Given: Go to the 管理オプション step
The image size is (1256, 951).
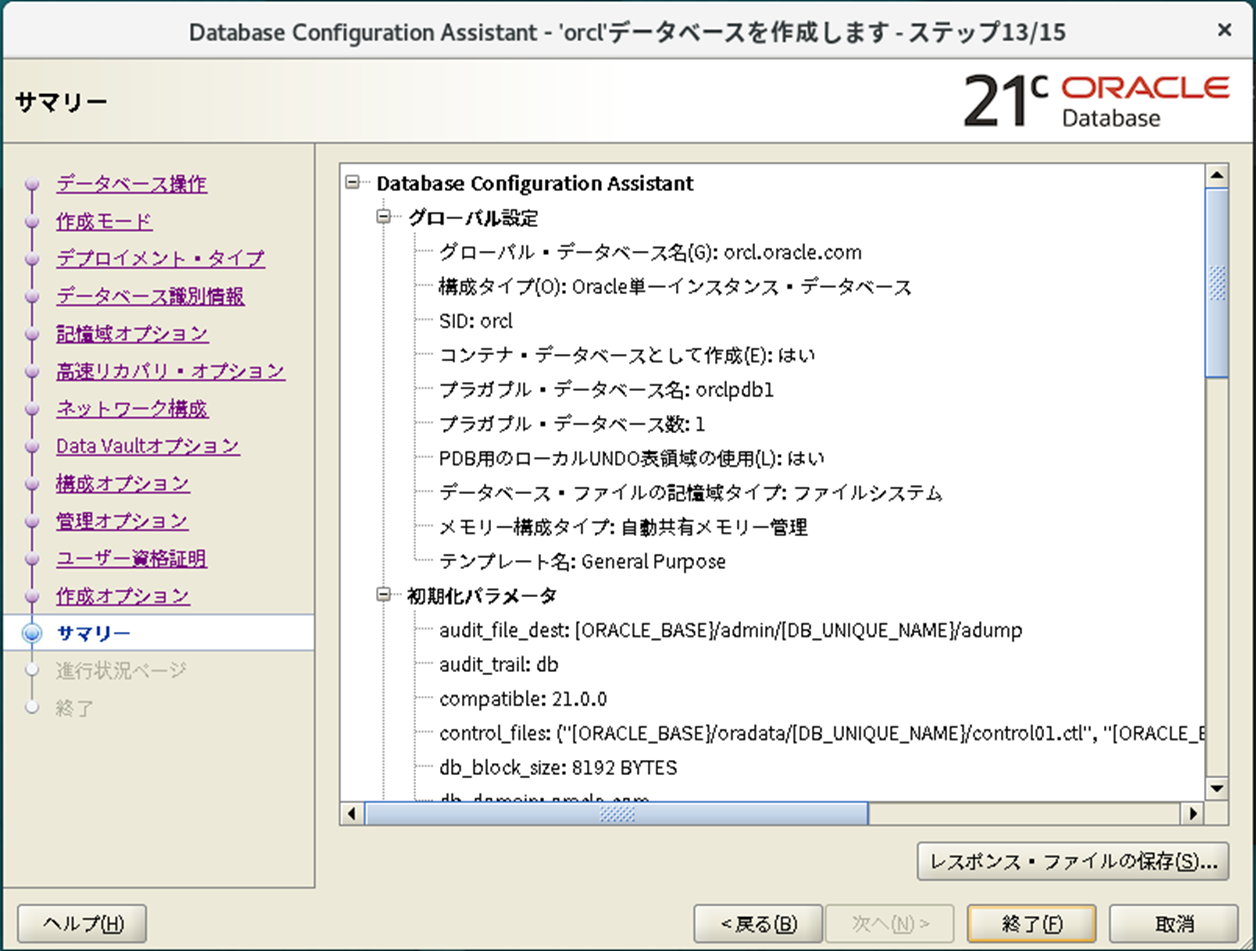Looking at the screenshot, I should click(122, 521).
